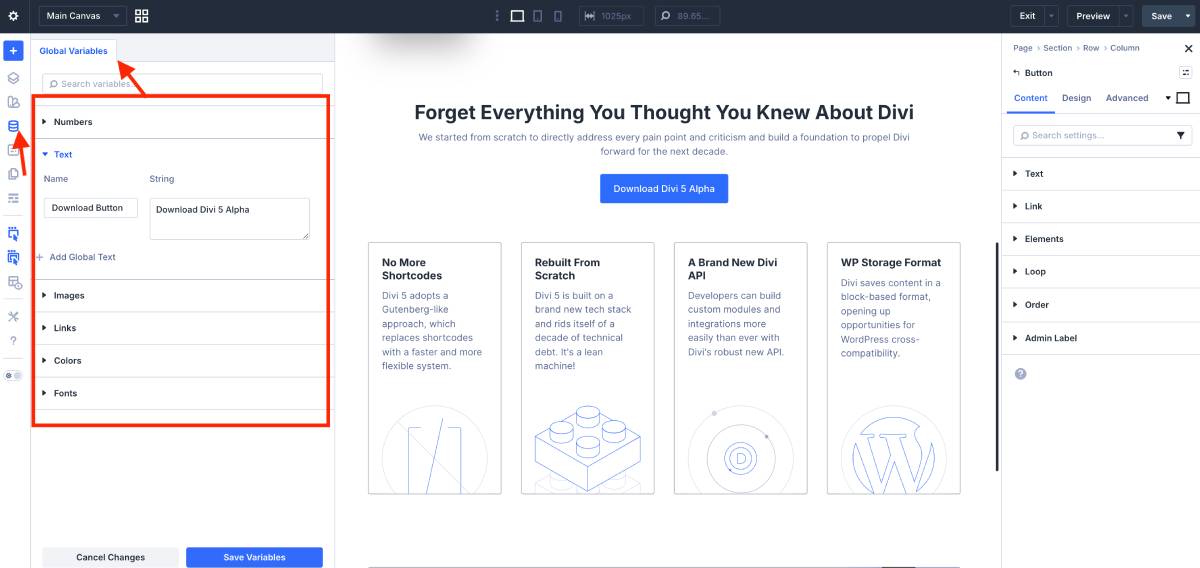
Task: Open the dropdown arrow next to Save
Action: pos(1188,16)
